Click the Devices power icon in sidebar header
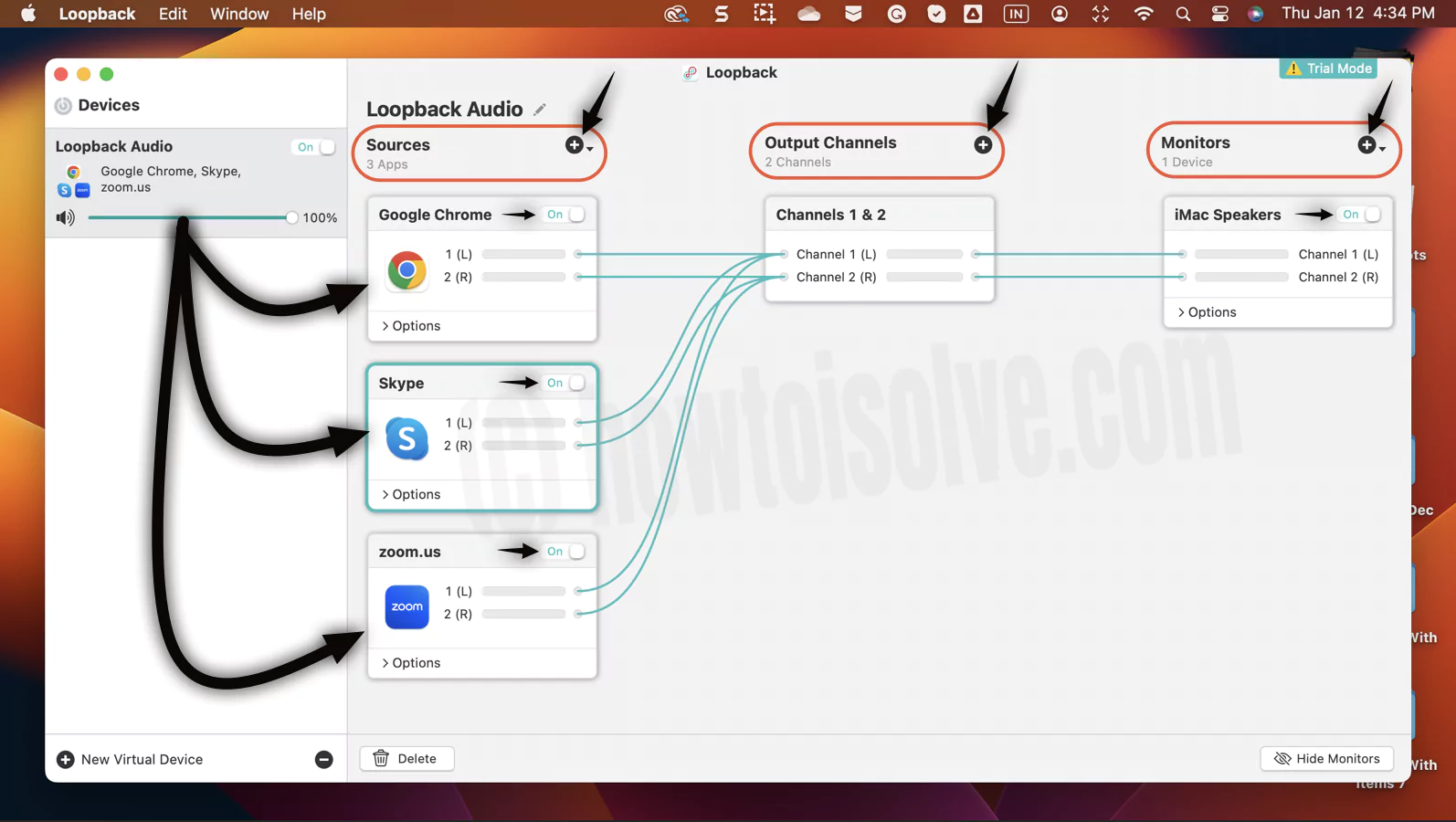This screenshot has height=822, width=1456. [x=63, y=106]
